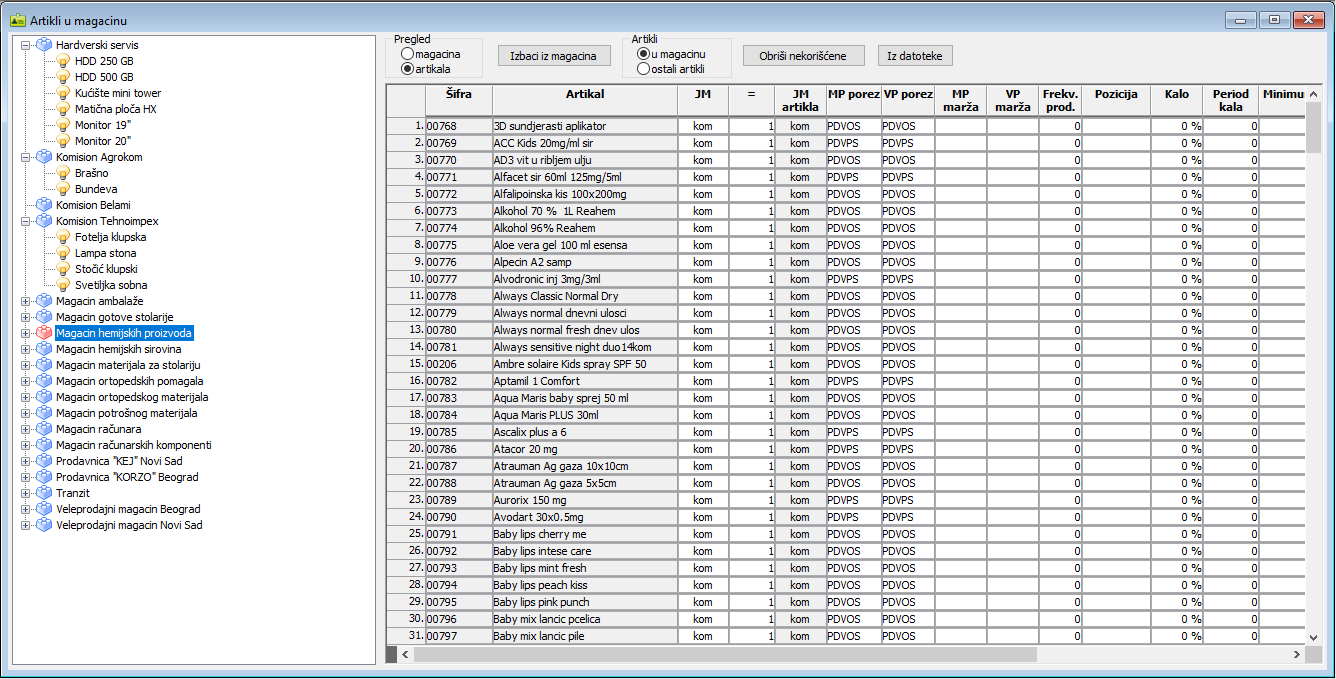The width and height of the screenshot is (1336, 679).
Task: Click the Baby lips cherry me cell
Action: coord(585,534)
